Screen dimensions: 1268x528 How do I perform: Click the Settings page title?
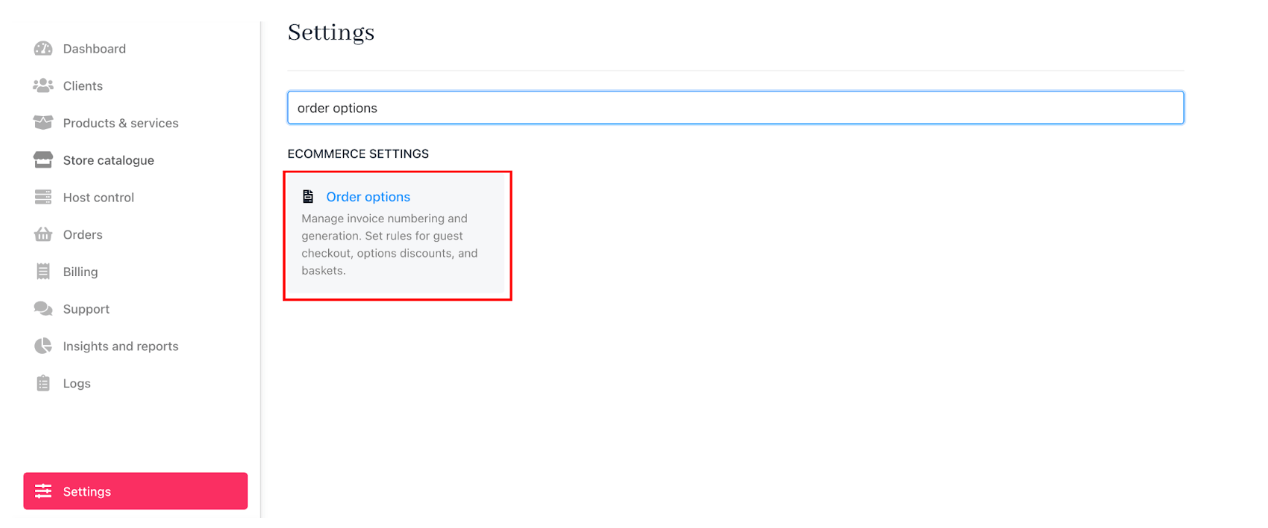click(x=331, y=32)
